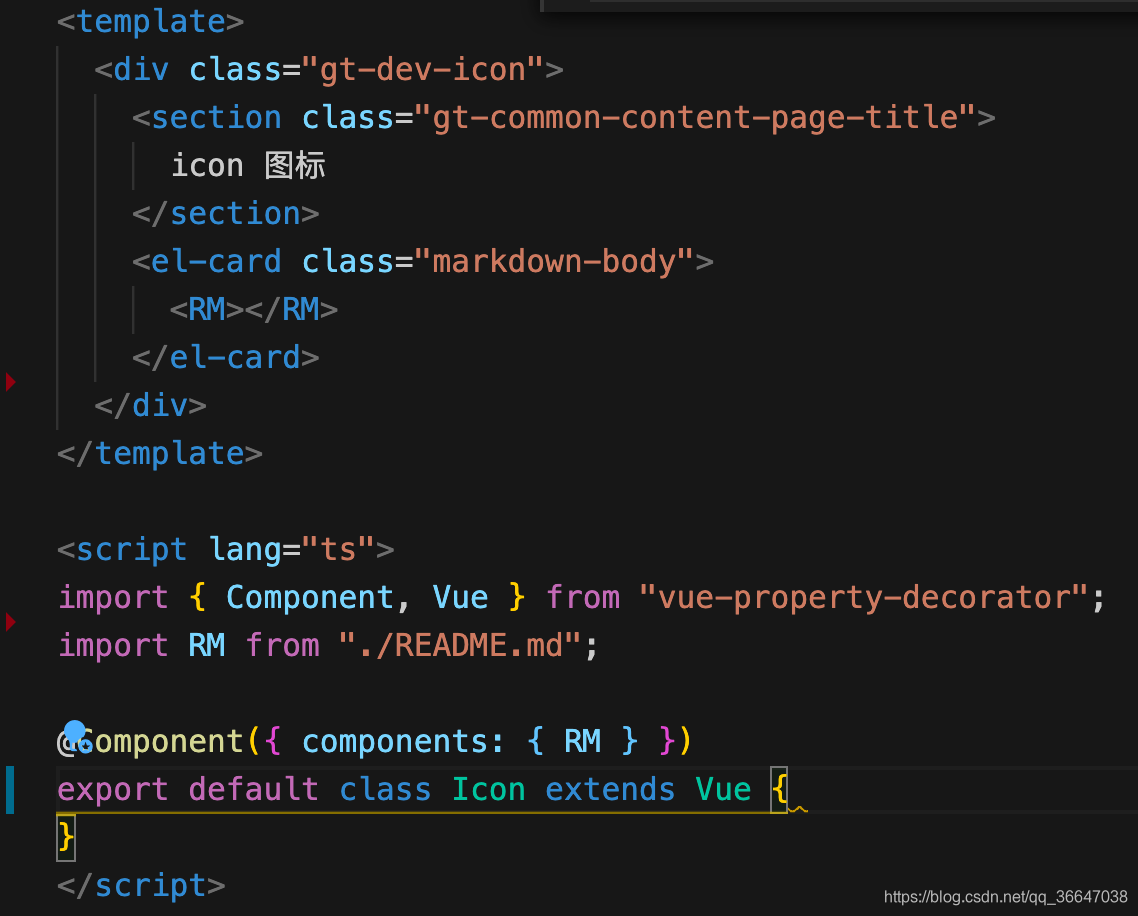Click red gutter arrow beside closing div
The image size is (1138, 916).
tap(10, 381)
